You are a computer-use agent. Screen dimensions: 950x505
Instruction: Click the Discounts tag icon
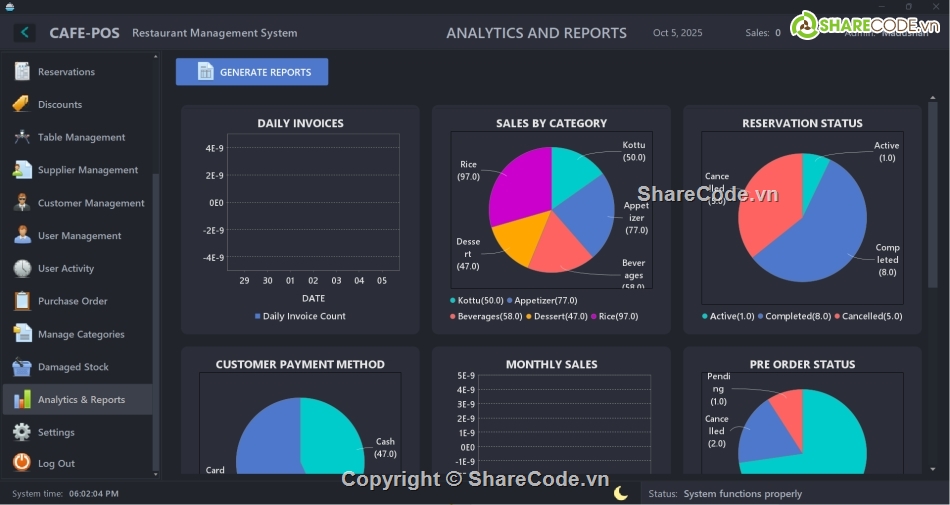(21, 104)
